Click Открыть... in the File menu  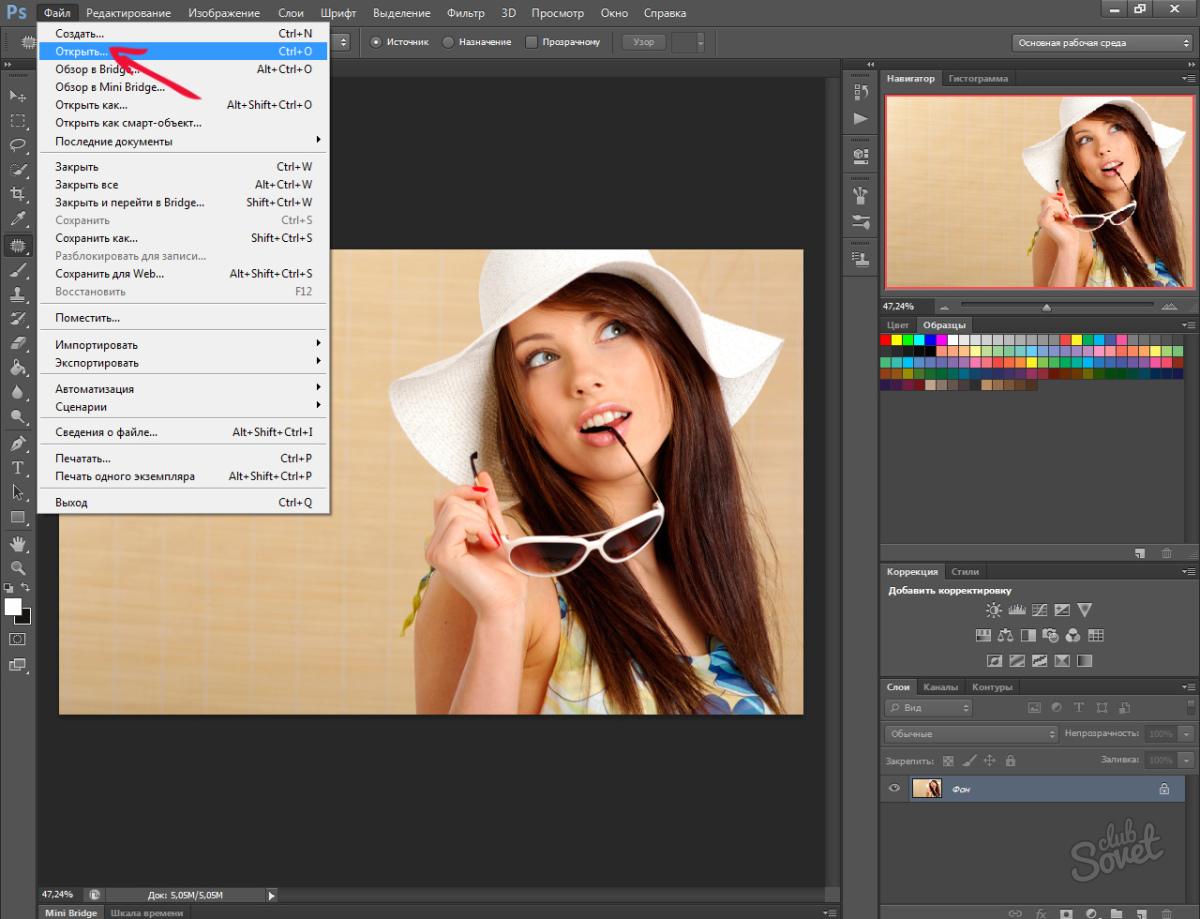click(x=183, y=51)
